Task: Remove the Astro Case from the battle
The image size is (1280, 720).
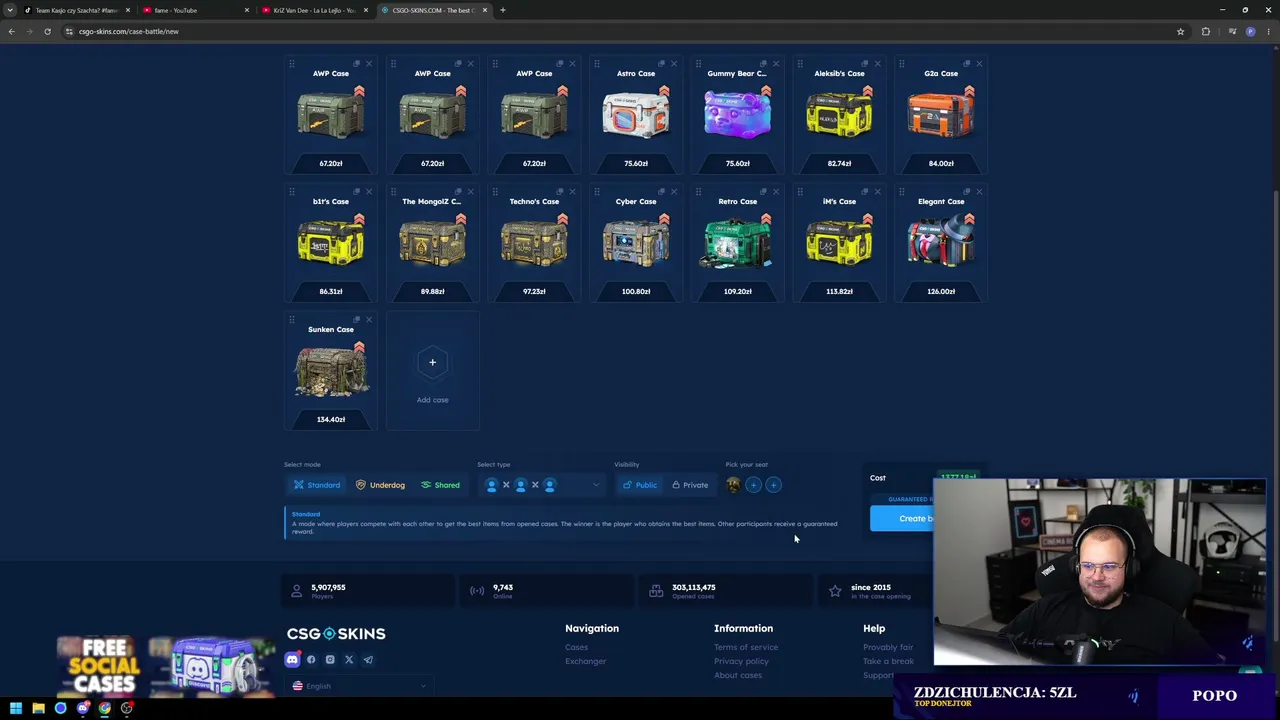Action: [x=673, y=64]
